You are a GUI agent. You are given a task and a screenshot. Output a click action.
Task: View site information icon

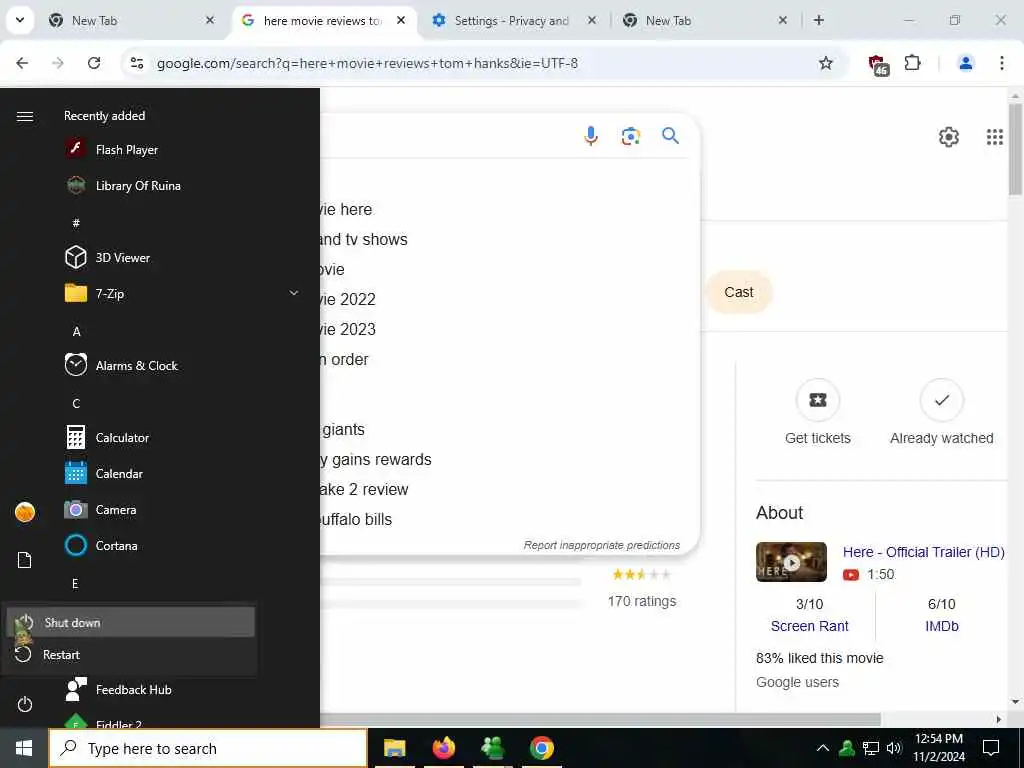pos(136,63)
